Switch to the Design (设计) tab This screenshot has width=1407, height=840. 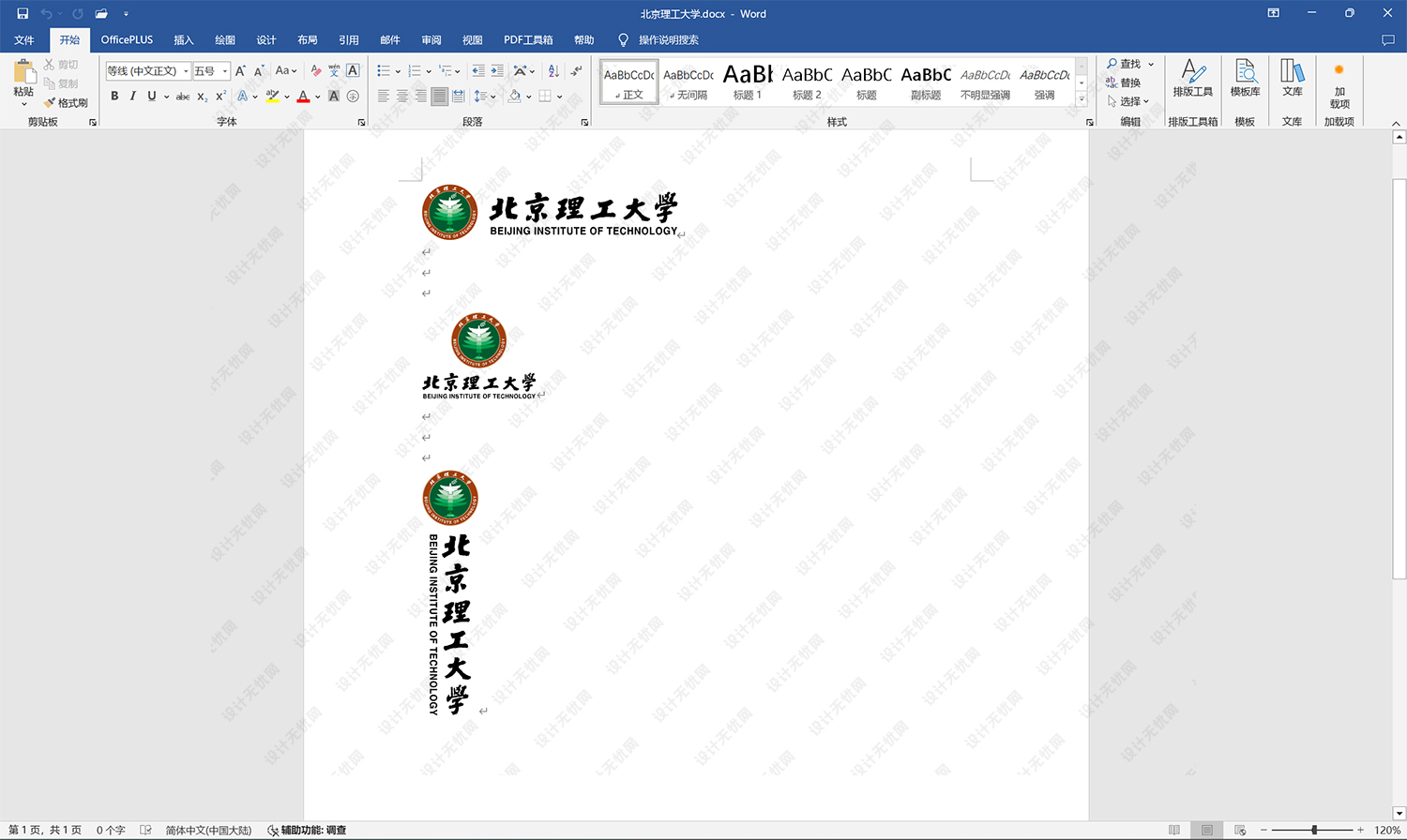[266, 40]
